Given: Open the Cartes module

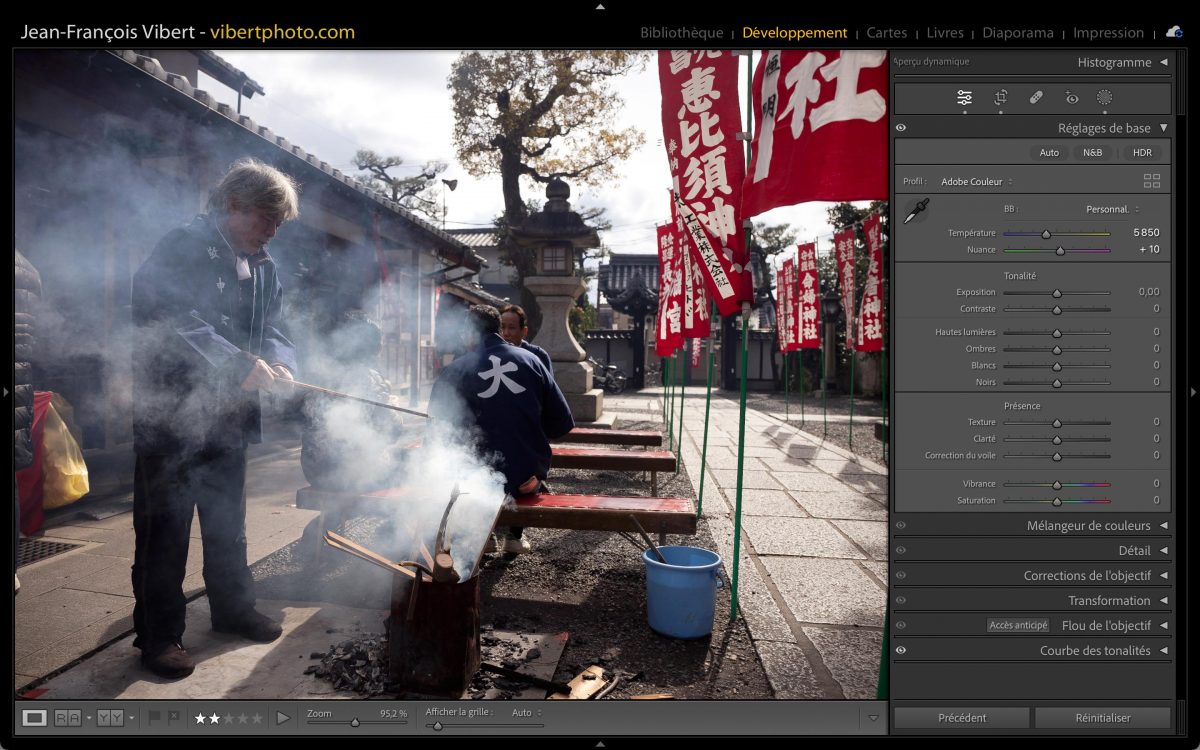Looking at the screenshot, I should click(886, 33).
